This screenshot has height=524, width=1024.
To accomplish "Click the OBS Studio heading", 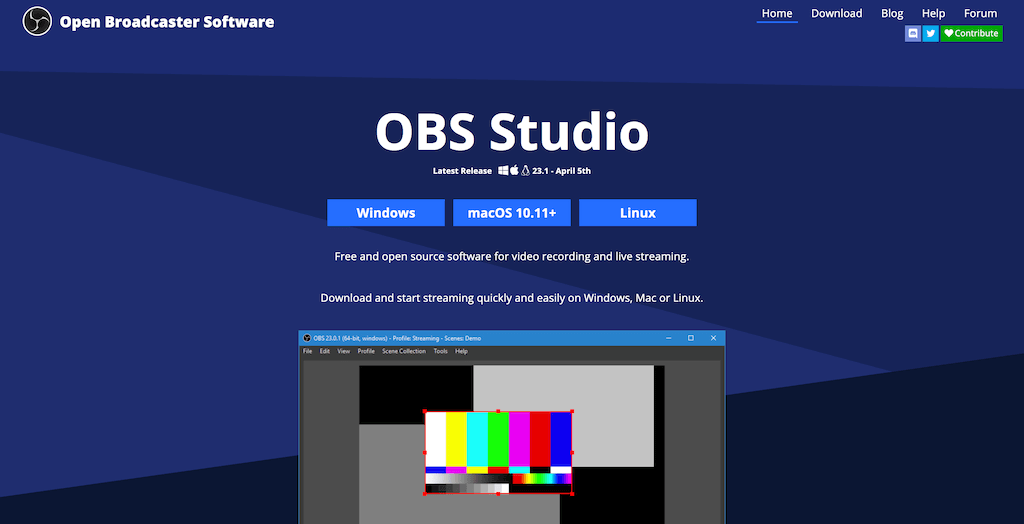I will click(512, 132).
